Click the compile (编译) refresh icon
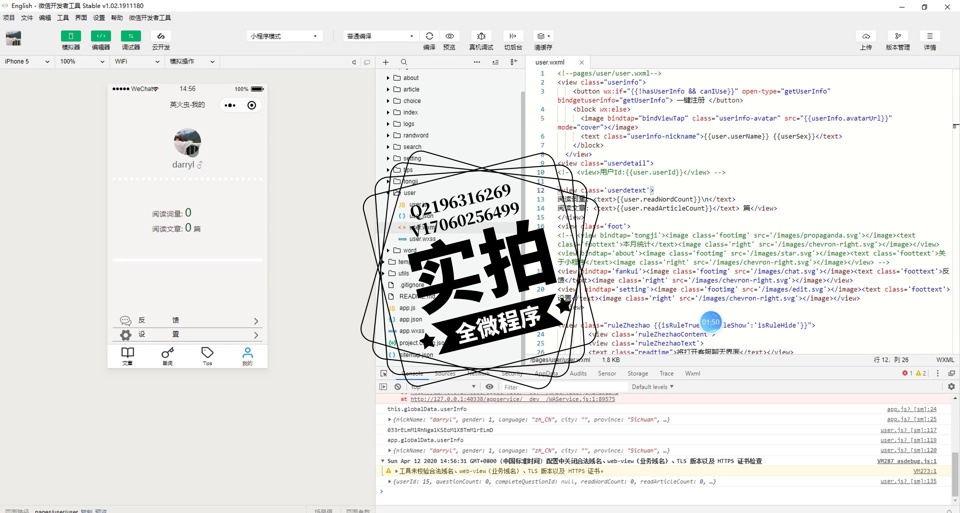Image resolution: width=960 pixels, height=513 pixels. click(429, 36)
